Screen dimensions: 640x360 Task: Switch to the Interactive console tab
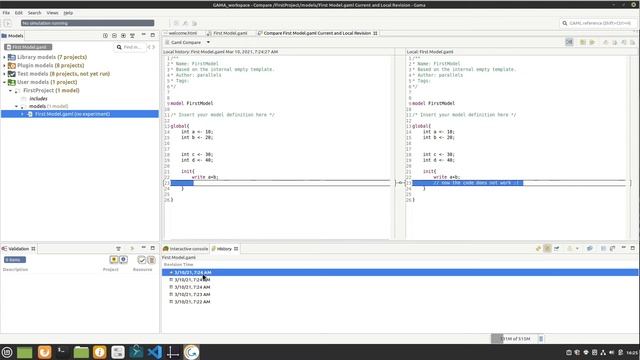point(186,249)
